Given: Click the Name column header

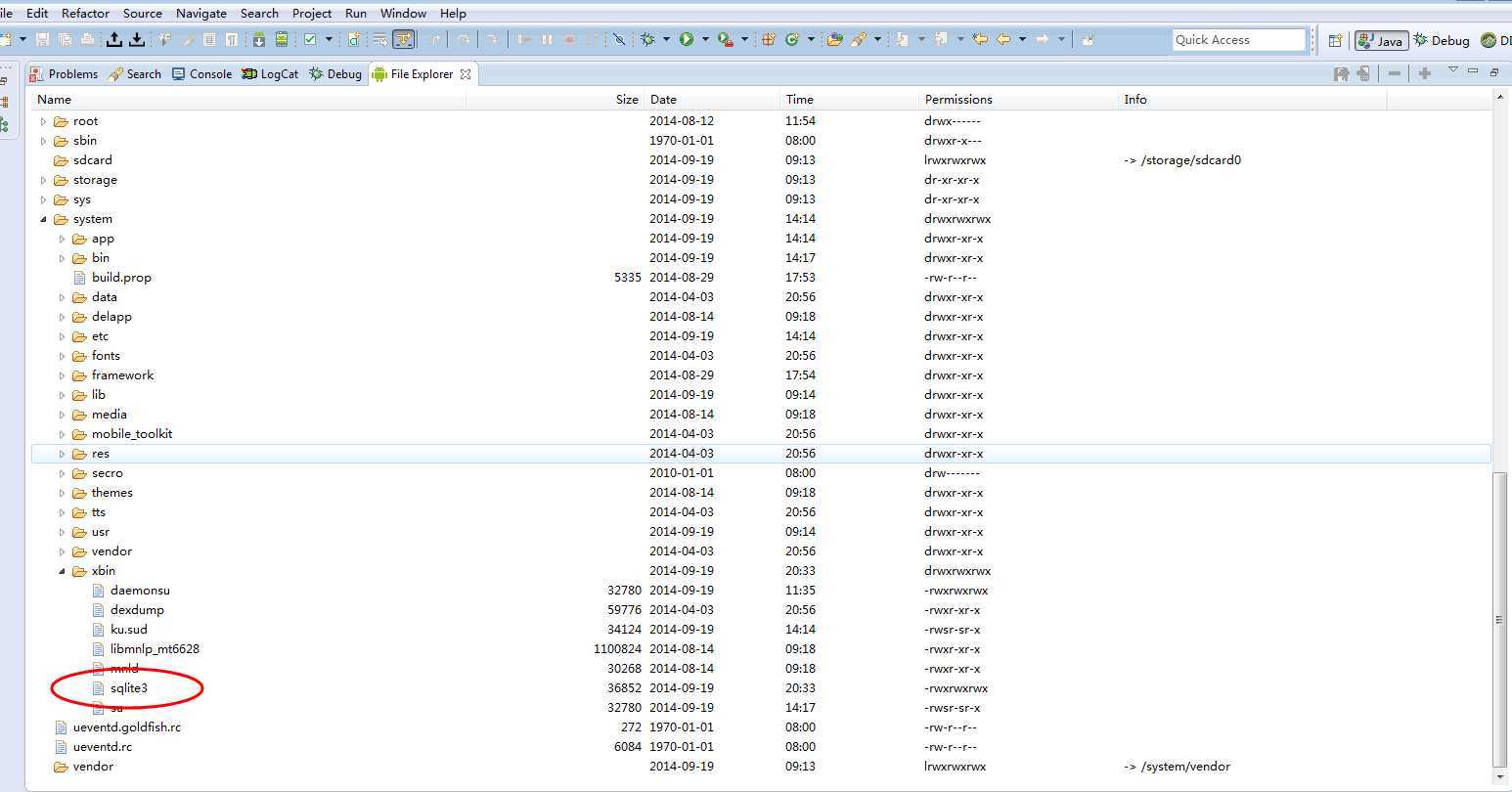Looking at the screenshot, I should 249,99.
